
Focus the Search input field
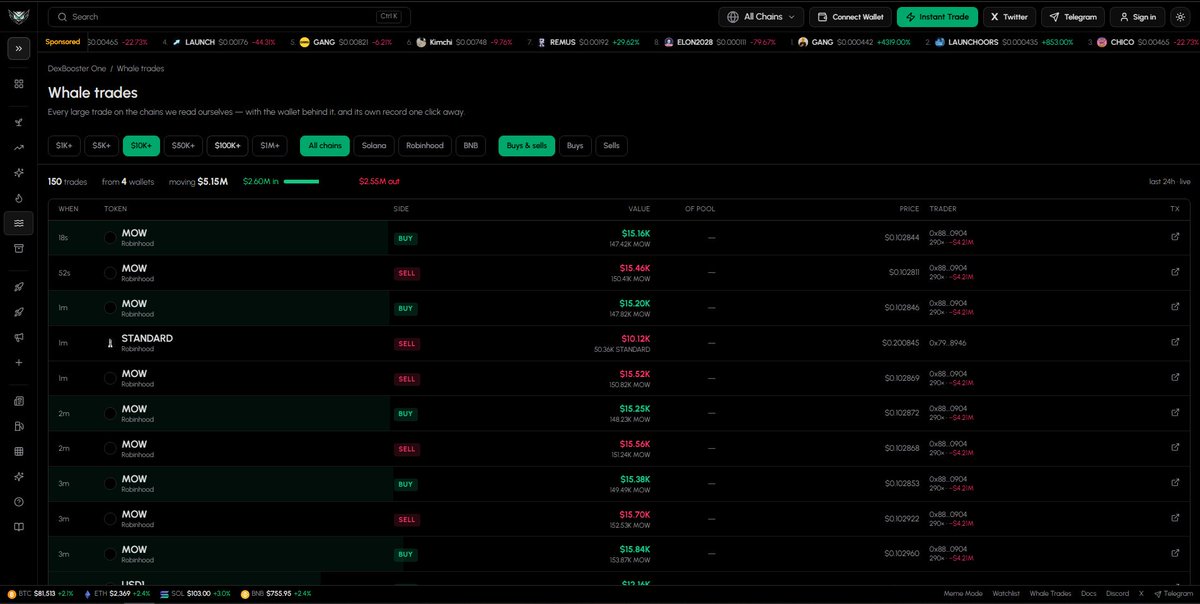(229, 17)
